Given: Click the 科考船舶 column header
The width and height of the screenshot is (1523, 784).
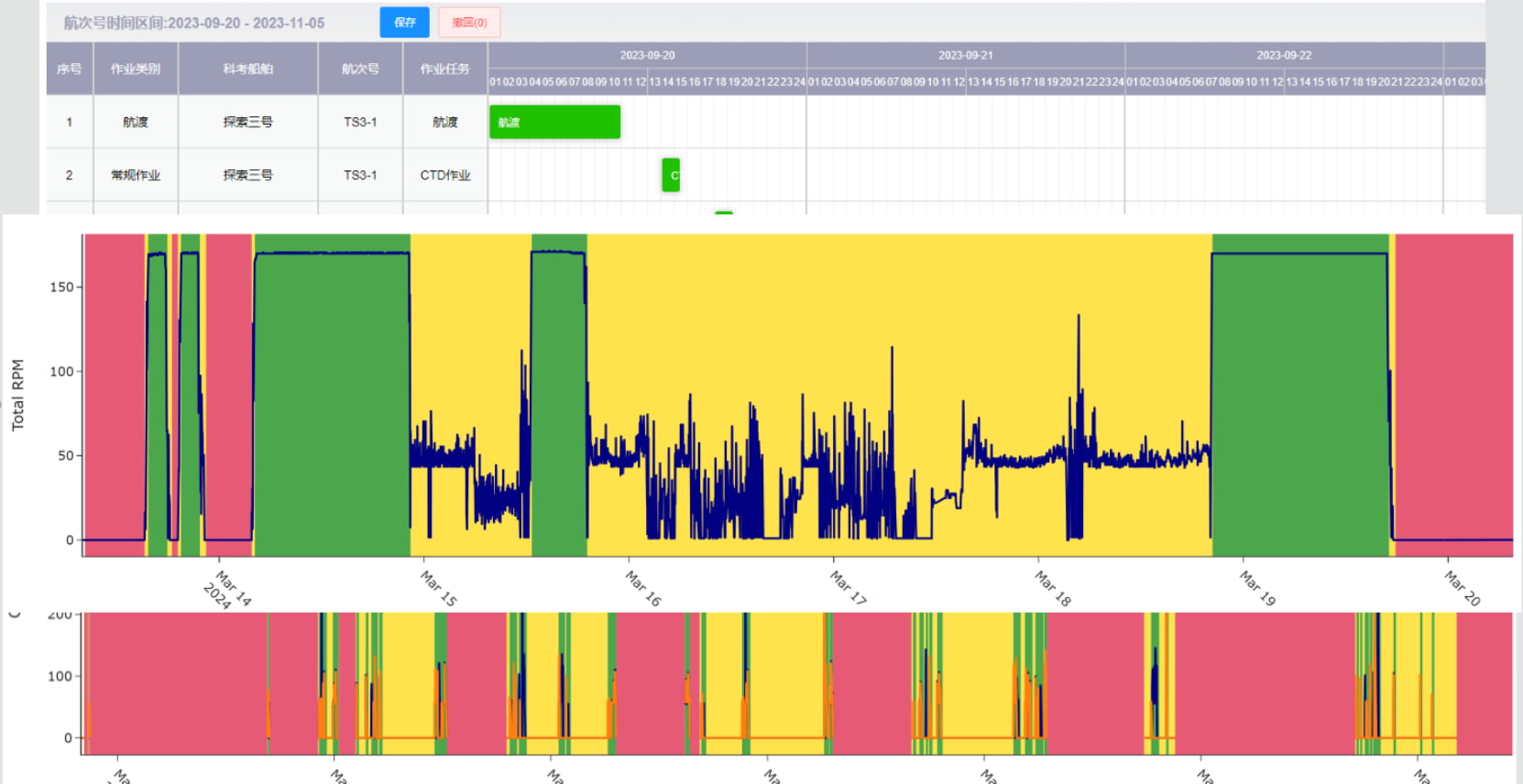Looking at the screenshot, I should point(247,69).
